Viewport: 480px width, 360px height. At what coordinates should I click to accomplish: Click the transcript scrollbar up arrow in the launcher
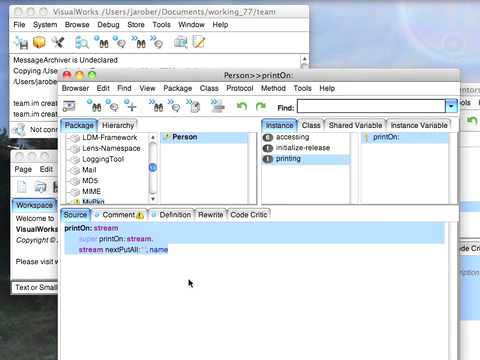click(x=304, y=59)
